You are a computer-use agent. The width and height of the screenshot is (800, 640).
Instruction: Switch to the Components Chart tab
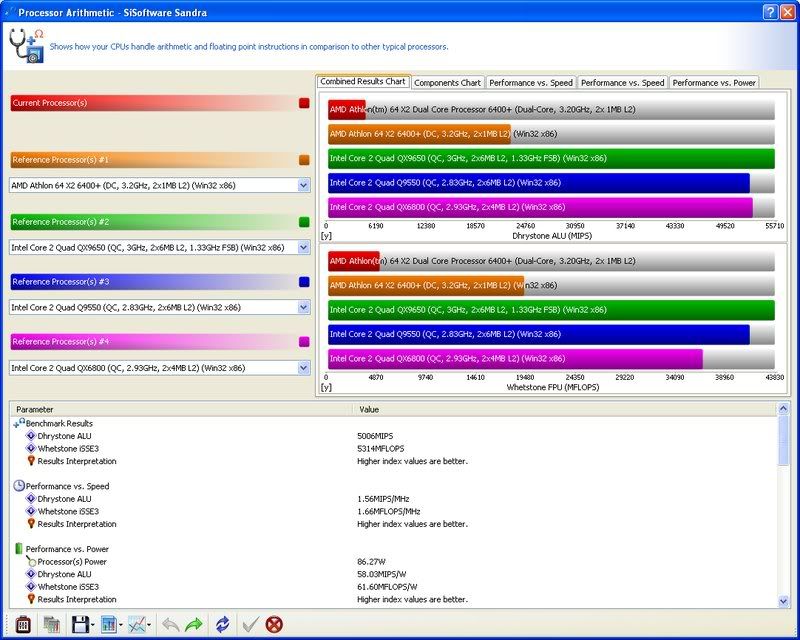pyautogui.click(x=447, y=83)
